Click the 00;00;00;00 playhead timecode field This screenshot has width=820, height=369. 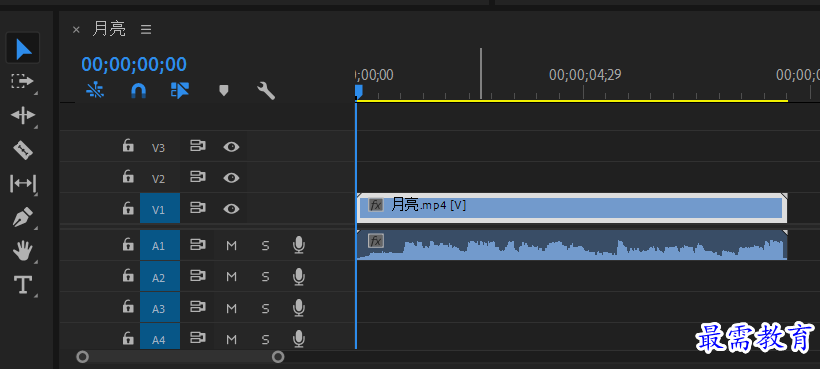134,64
